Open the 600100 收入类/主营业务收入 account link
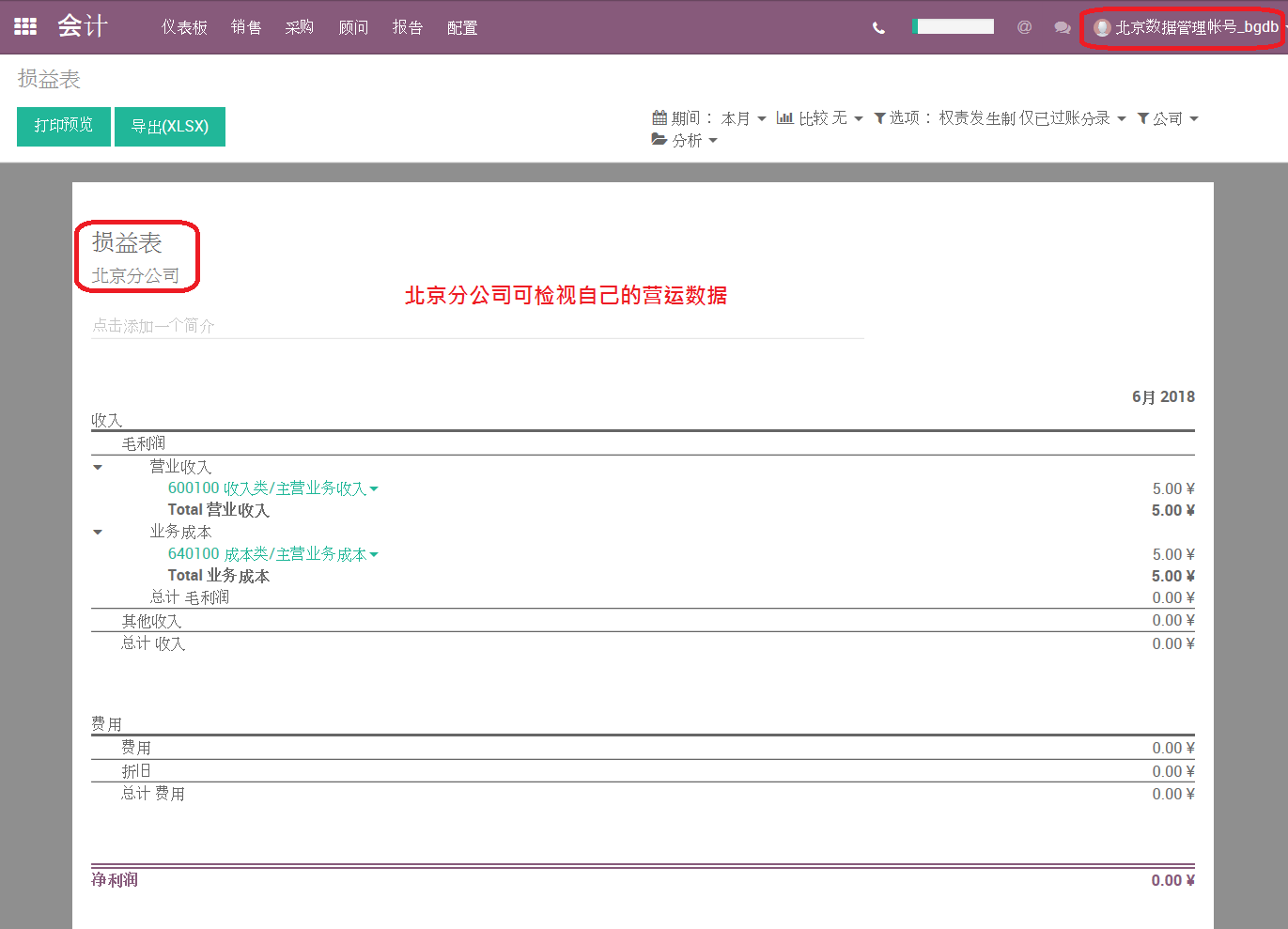This screenshot has width=1288, height=929. 272,488
